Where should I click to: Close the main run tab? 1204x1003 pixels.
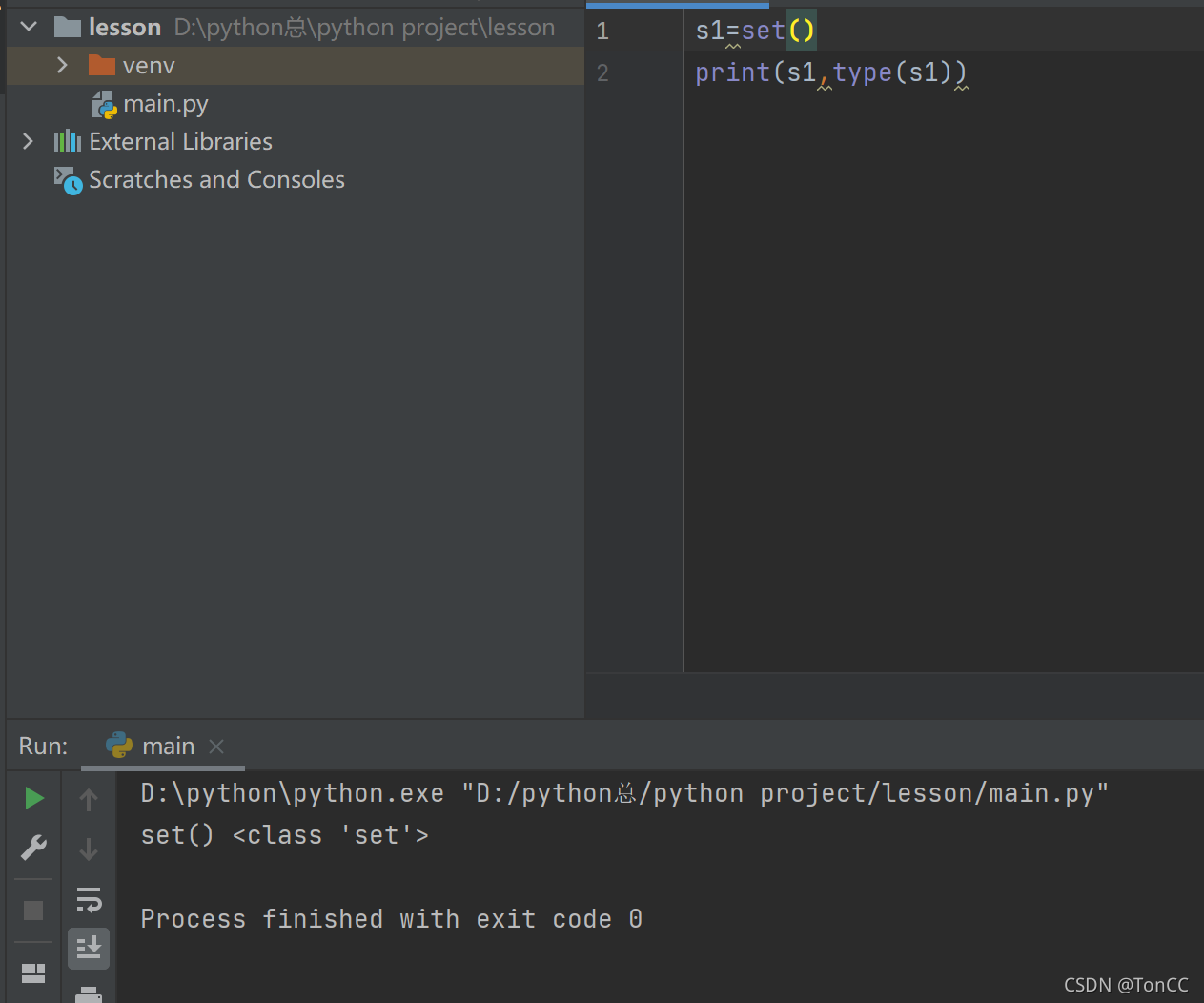216,747
